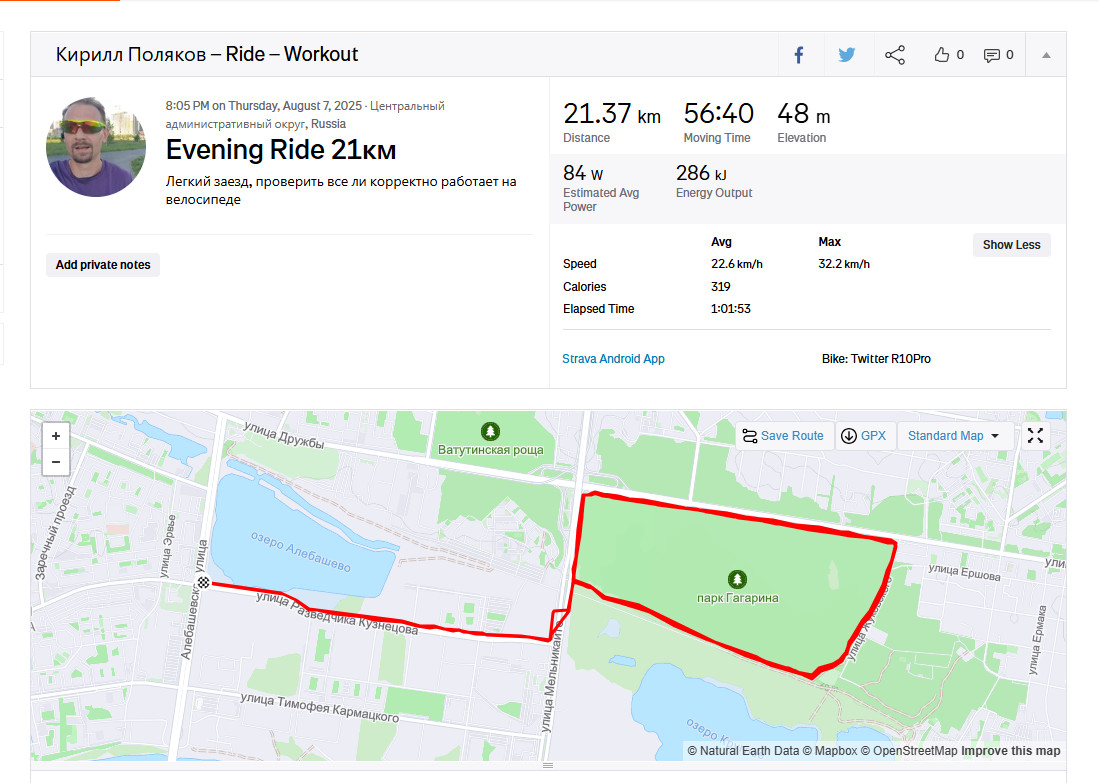This screenshot has height=783, width=1099.
Task: Save Route from the map toolbar
Action: click(x=783, y=435)
